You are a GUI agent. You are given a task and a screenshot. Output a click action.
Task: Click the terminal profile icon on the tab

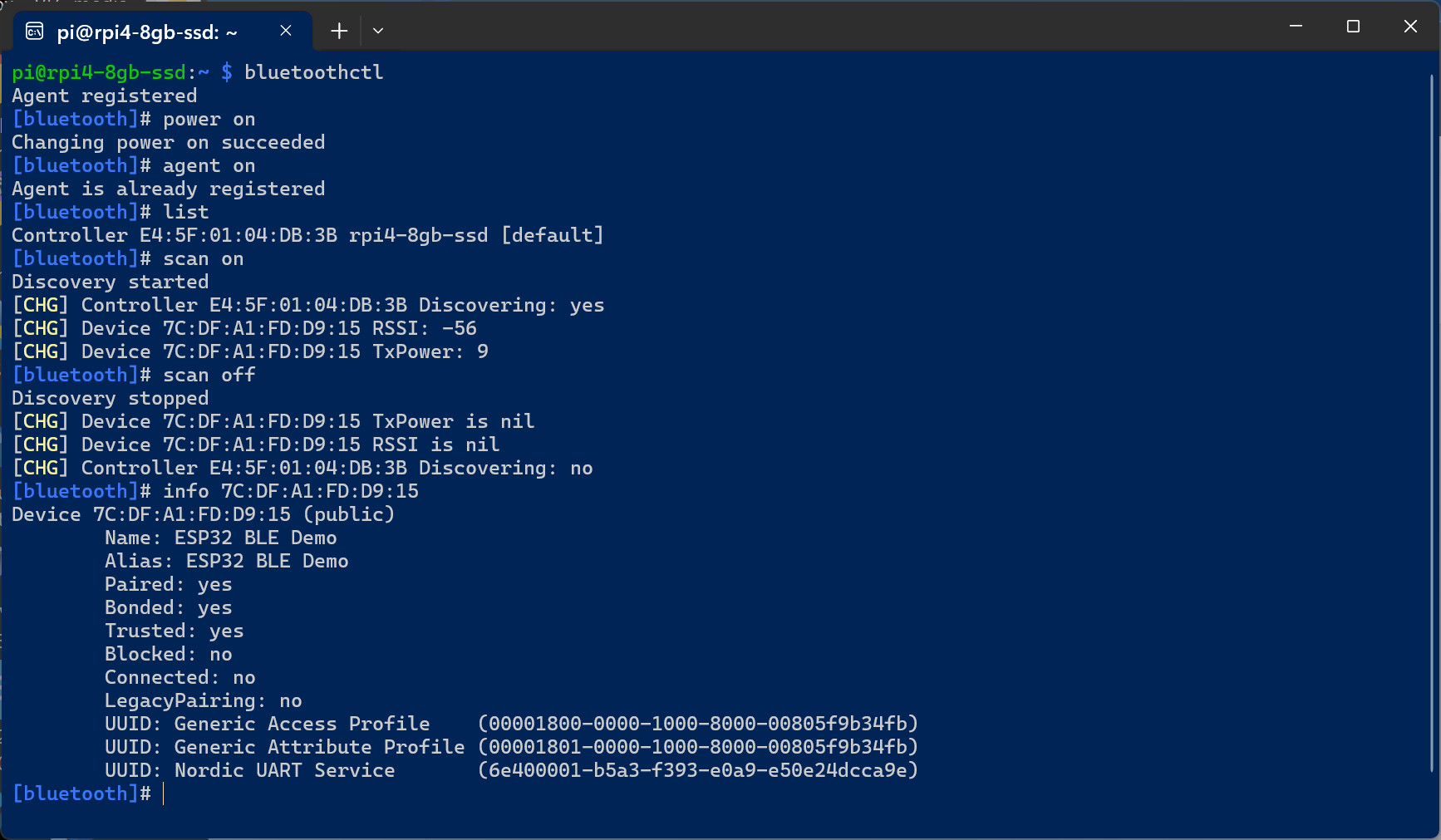coord(35,32)
